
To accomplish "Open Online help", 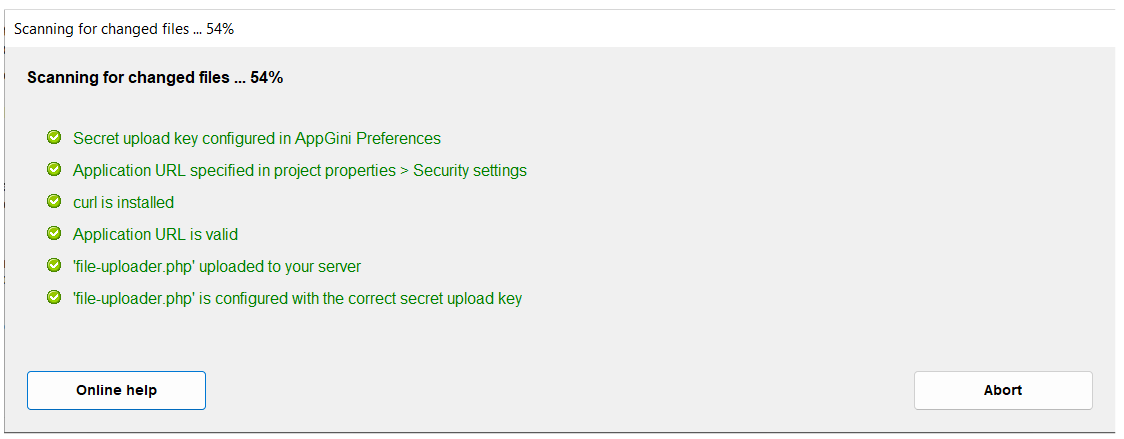I will point(116,390).
